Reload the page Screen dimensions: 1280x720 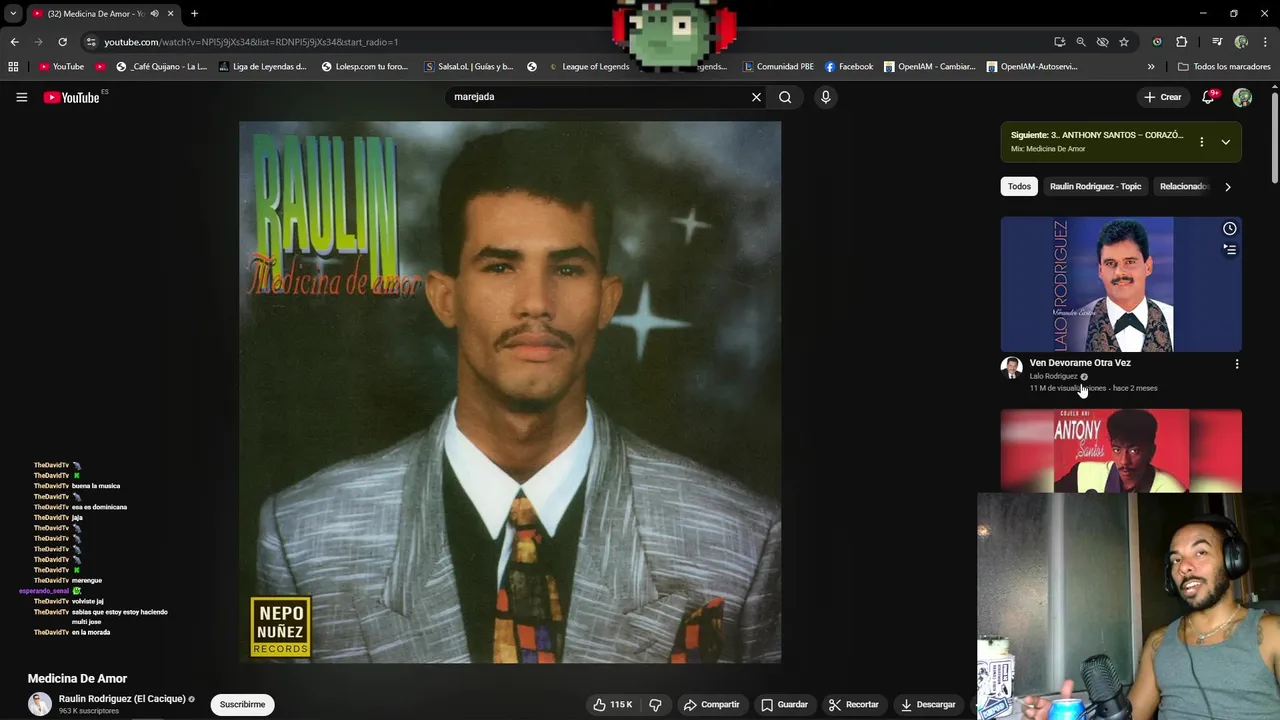(62, 42)
